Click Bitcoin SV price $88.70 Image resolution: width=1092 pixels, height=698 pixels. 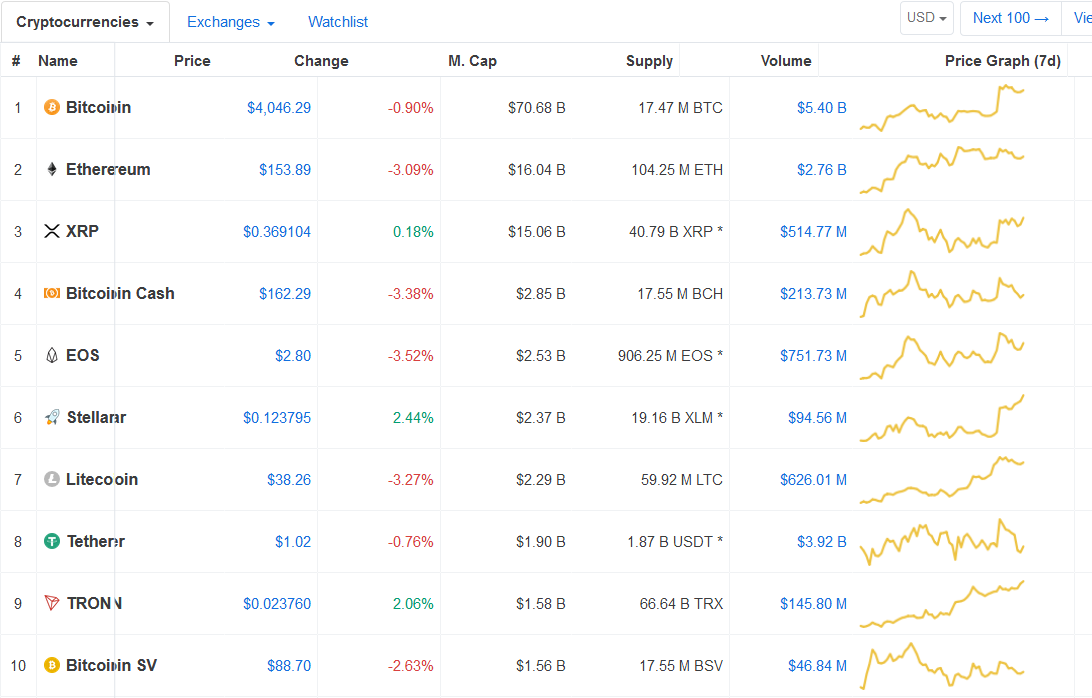point(289,666)
